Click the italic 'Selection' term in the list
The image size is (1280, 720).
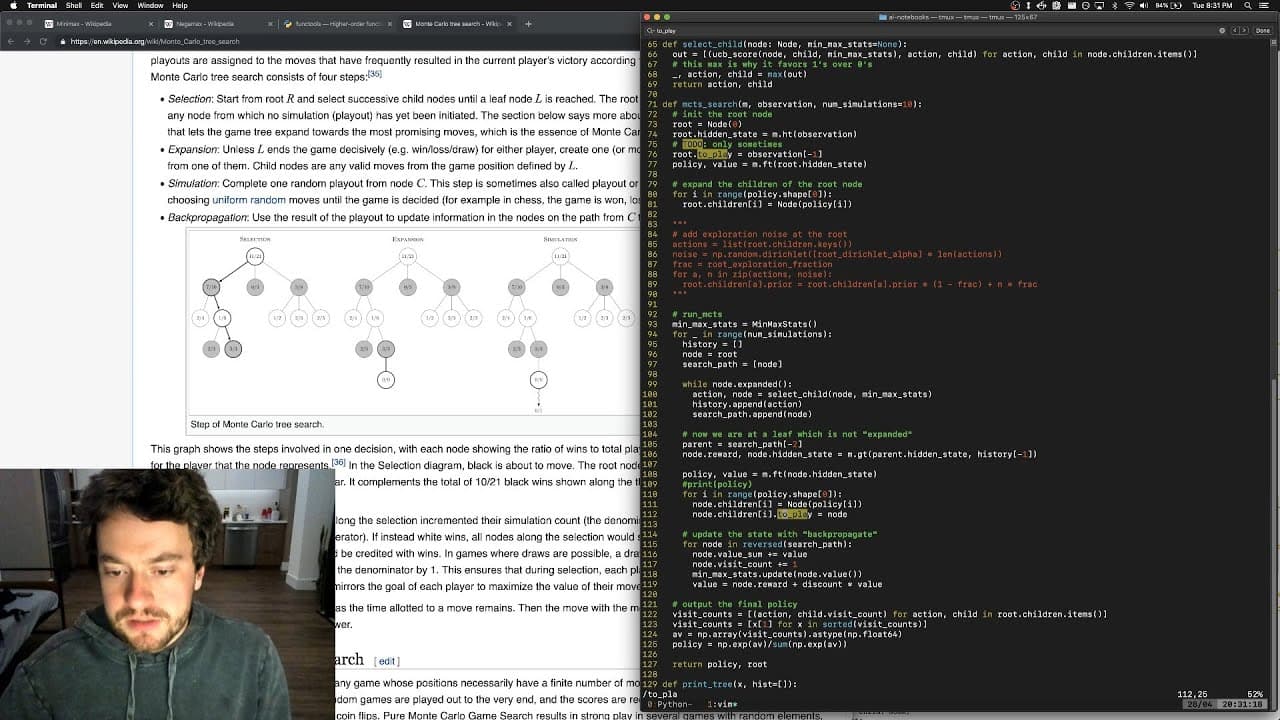(189, 99)
